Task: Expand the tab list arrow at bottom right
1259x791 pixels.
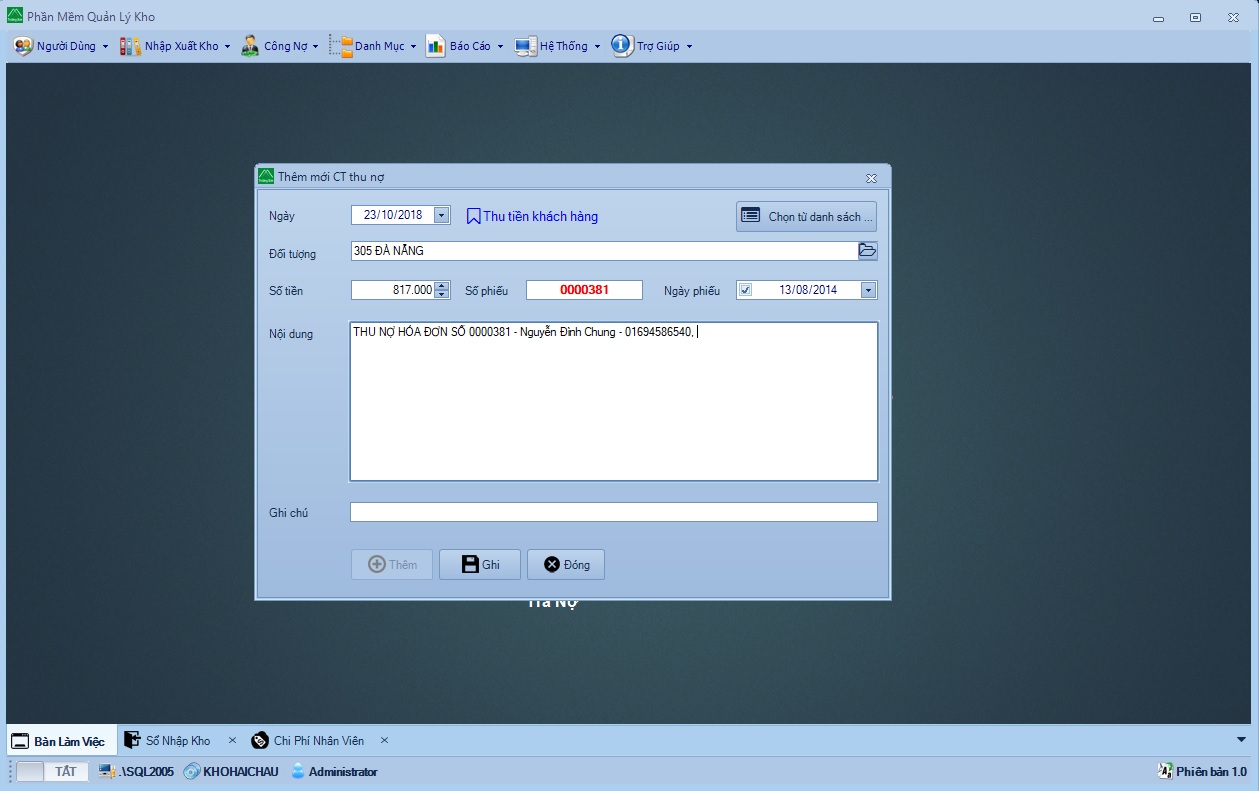Action: (x=1242, y=739)
